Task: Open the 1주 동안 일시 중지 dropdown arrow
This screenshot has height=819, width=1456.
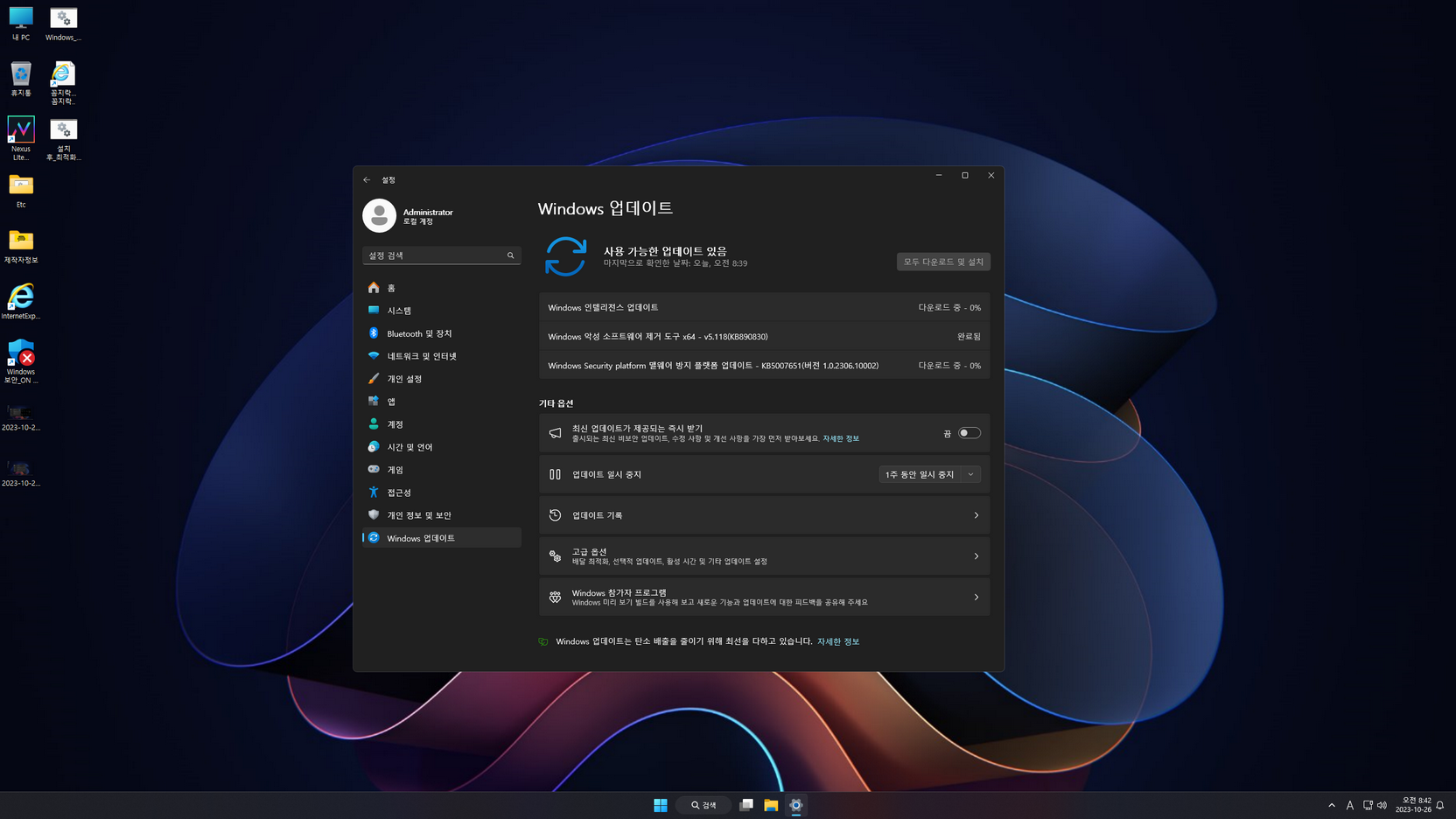Action: (x=970, y=474)
